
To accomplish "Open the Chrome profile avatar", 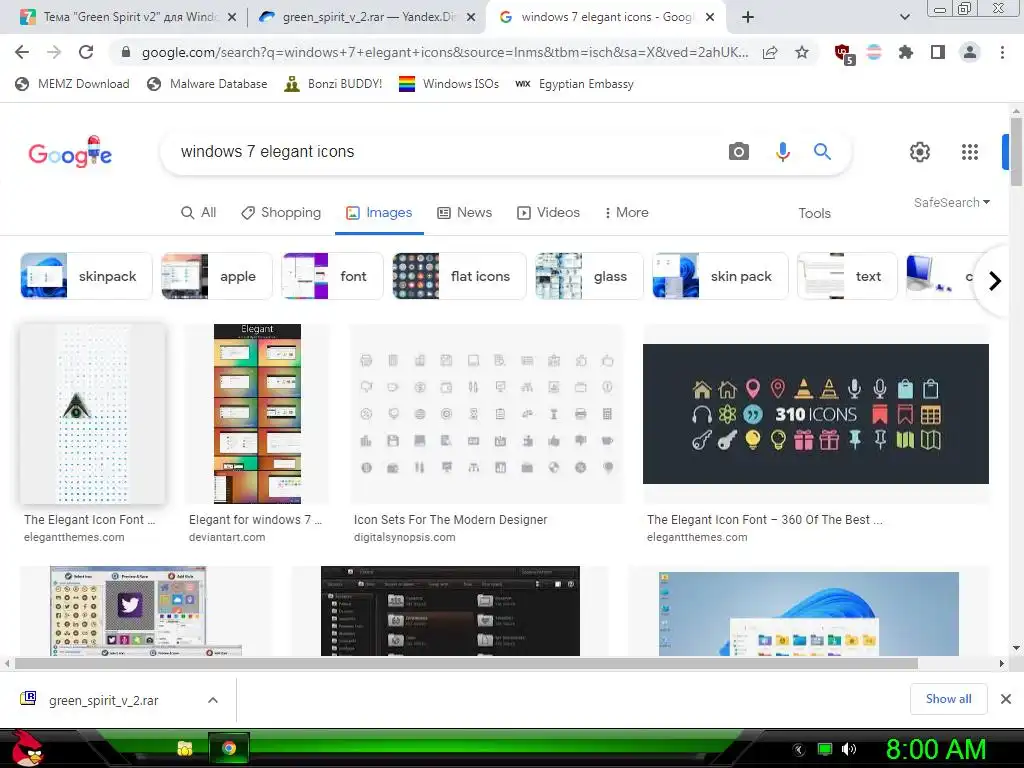I will click(970, 52).
